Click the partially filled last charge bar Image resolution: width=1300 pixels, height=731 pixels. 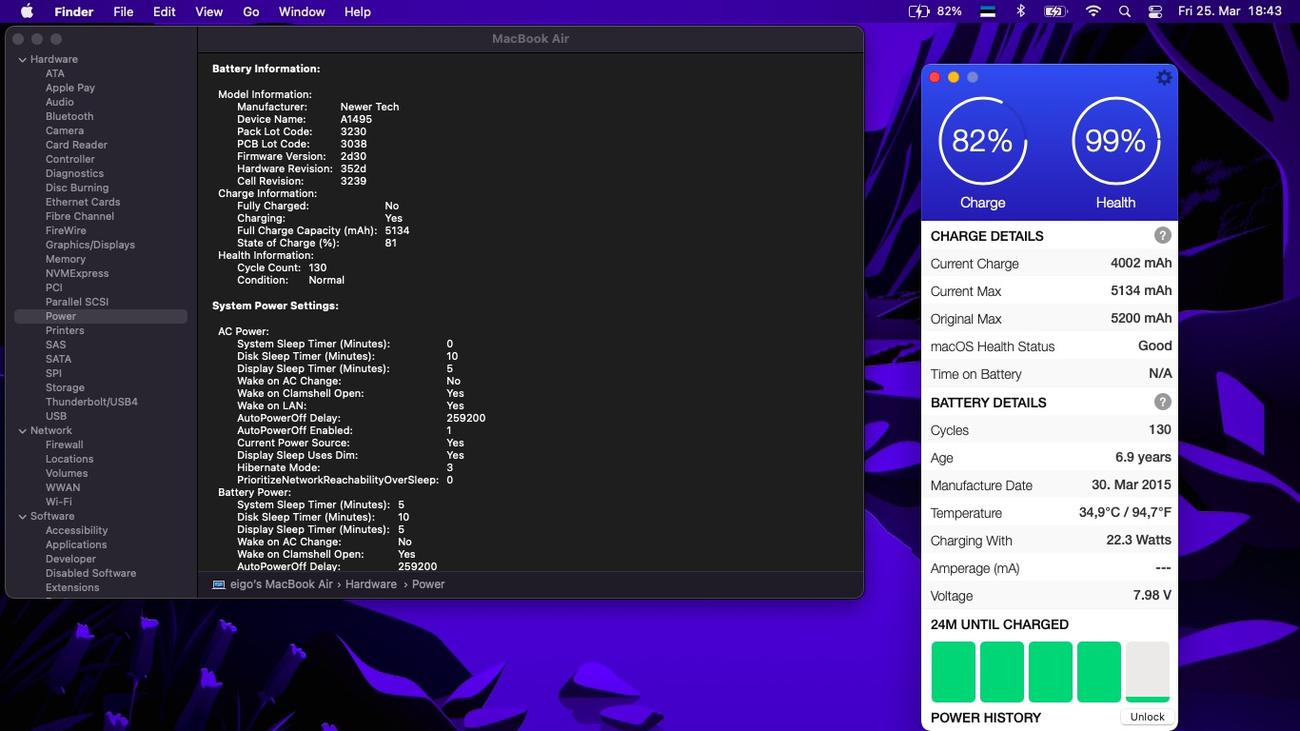[x=1147, y=672]
